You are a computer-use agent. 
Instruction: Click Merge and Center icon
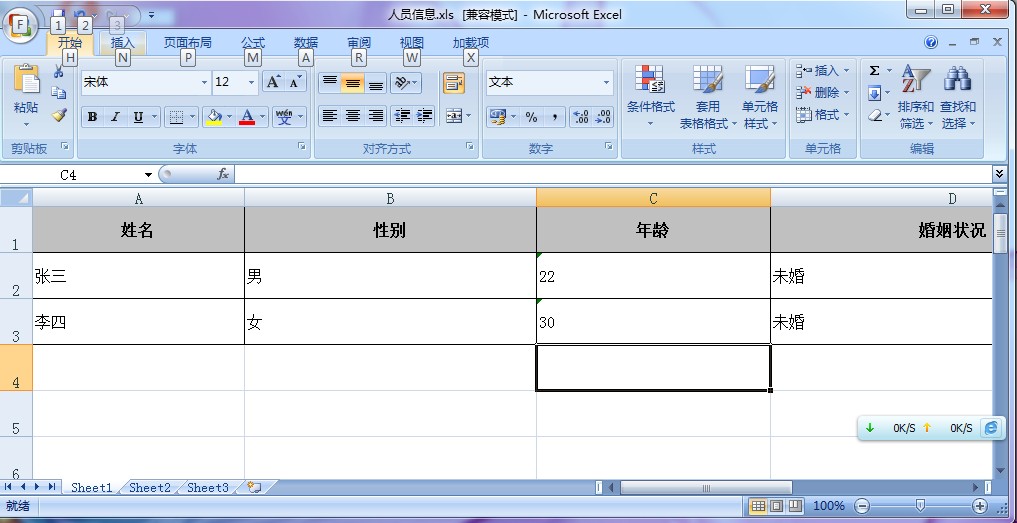(x=454, y=116)
